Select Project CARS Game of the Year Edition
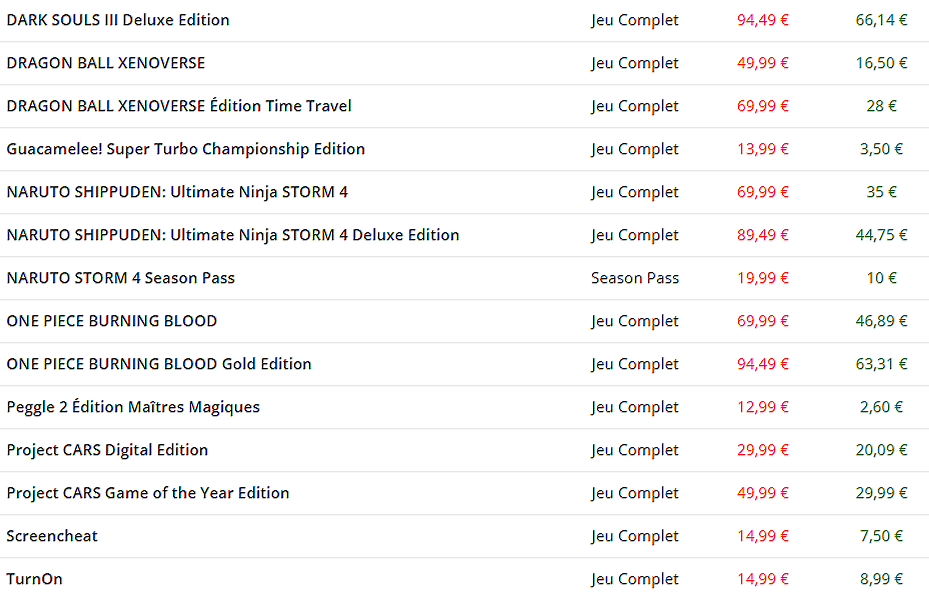Image resolution: width=929 pixels, height=597 pixels. coord(148,493)
